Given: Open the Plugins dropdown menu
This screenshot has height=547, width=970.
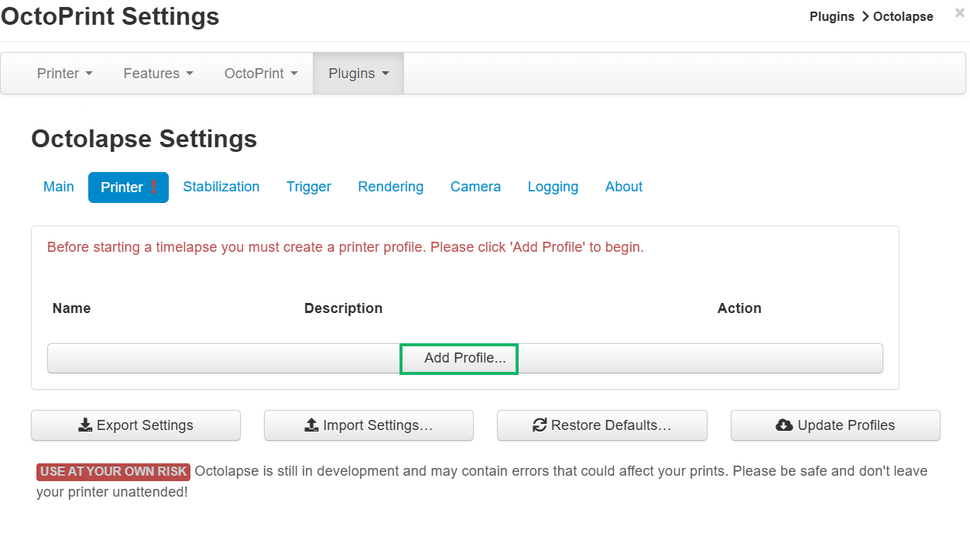Looking at the screenshot, I should tap(358, 73).
